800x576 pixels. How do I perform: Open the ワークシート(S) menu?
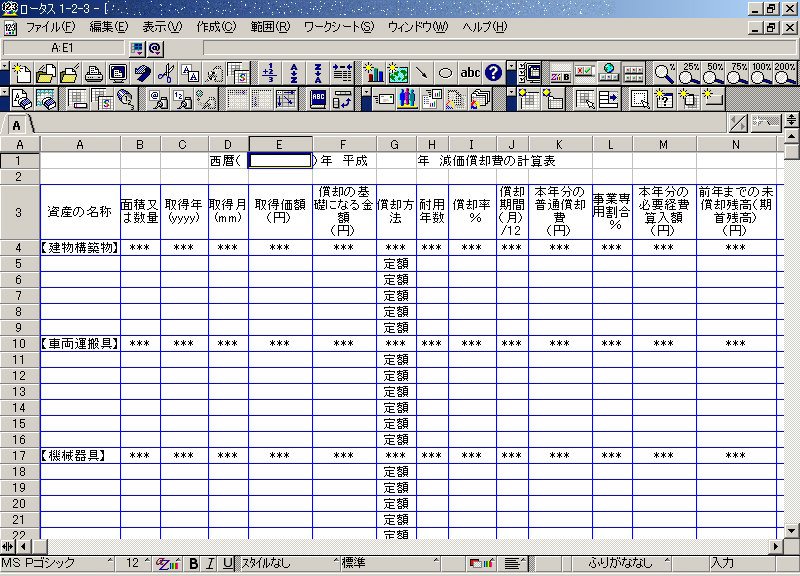click(x=338, y=27)
